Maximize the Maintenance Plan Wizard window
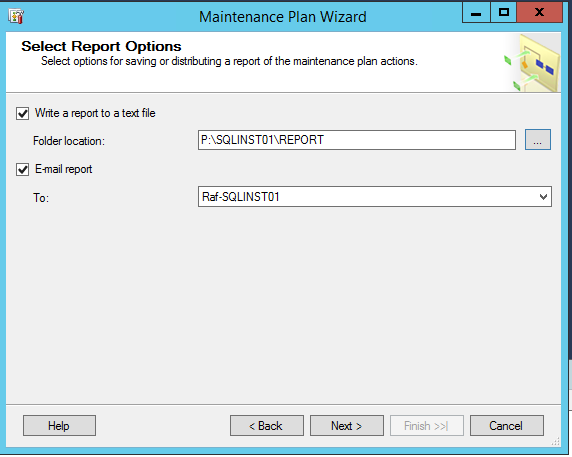572x457 pixels. (x=503, y=13)
